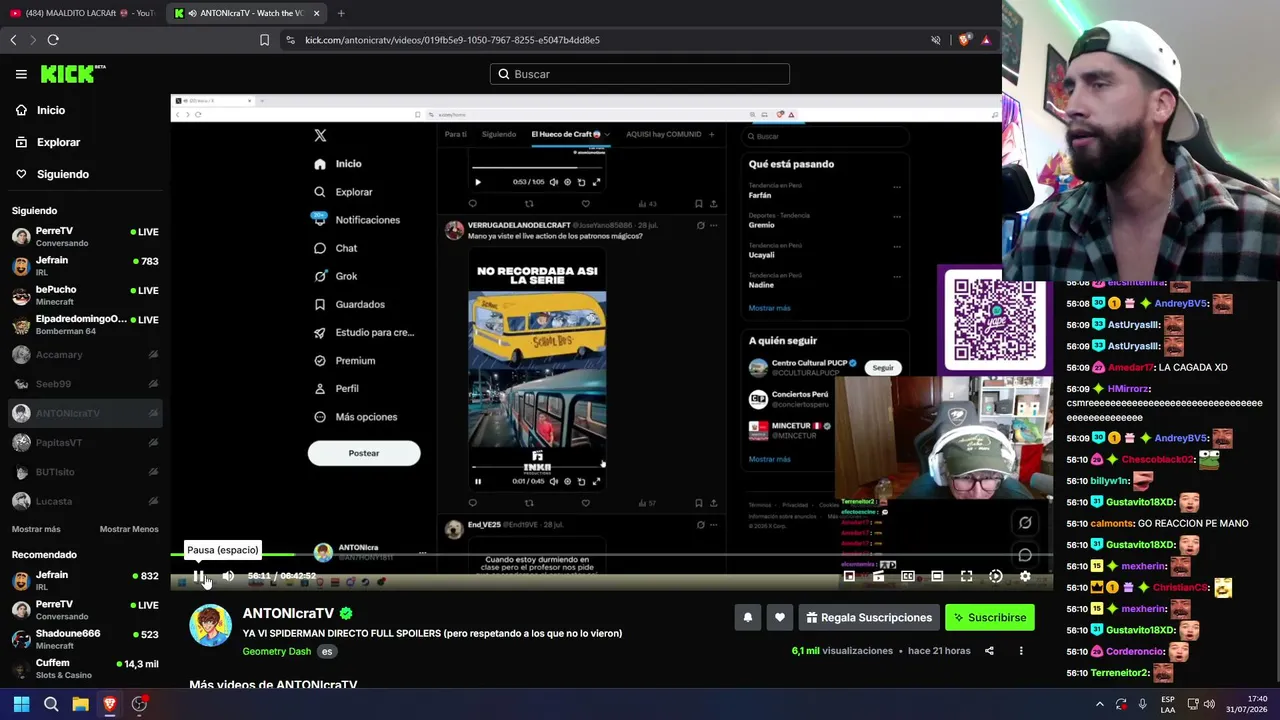
Task: Open the playback speed control
Action: (x=996, y=576)
